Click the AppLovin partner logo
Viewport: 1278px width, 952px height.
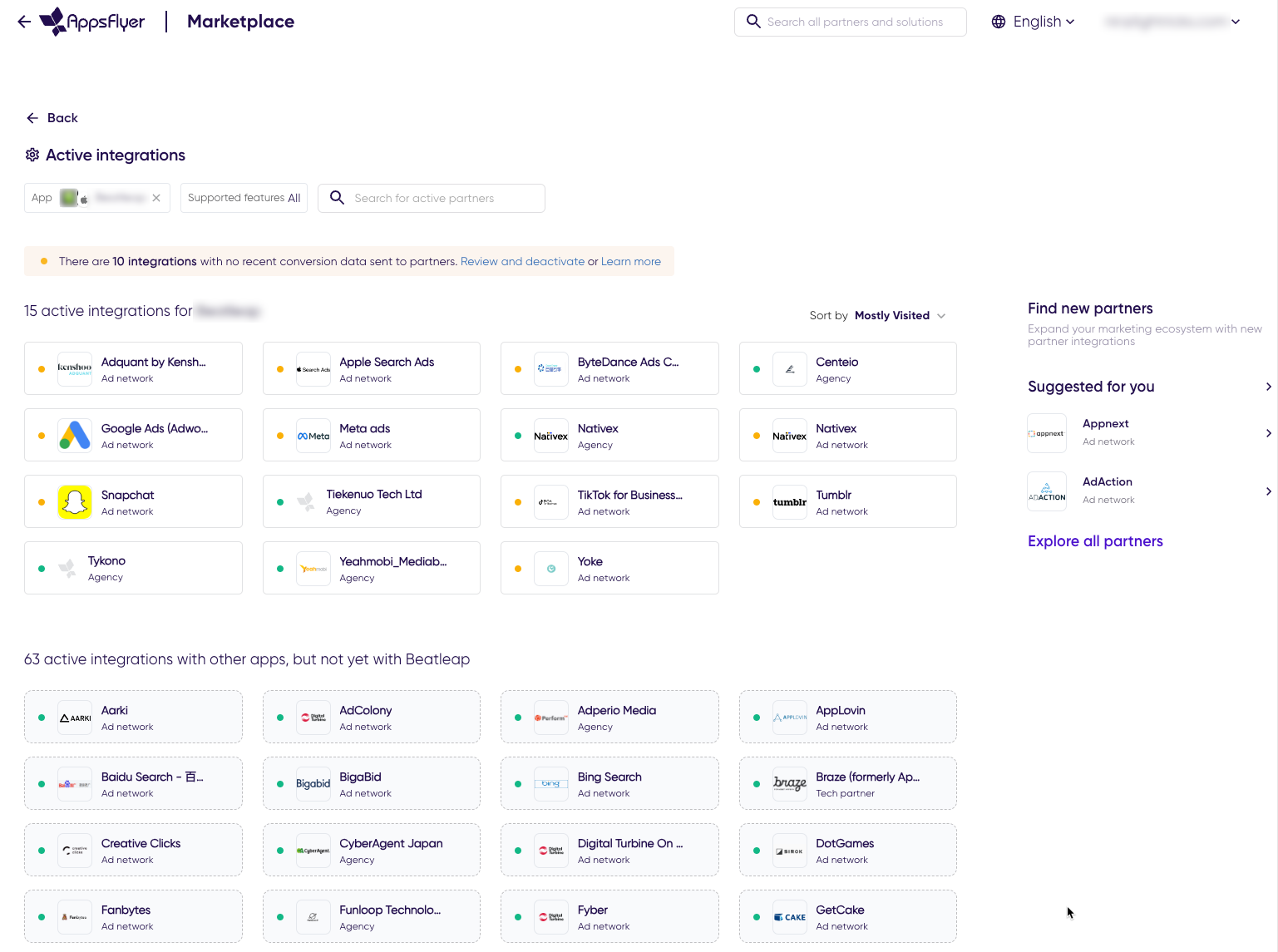click(789, 716)
